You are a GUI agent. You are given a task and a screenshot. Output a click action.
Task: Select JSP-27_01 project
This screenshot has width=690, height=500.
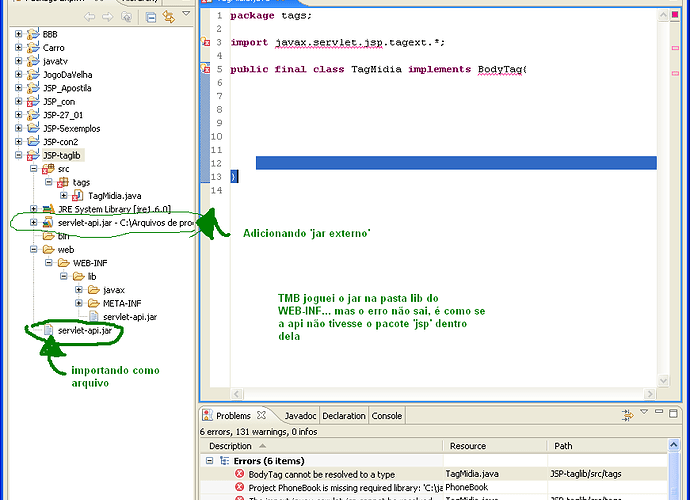62,115
